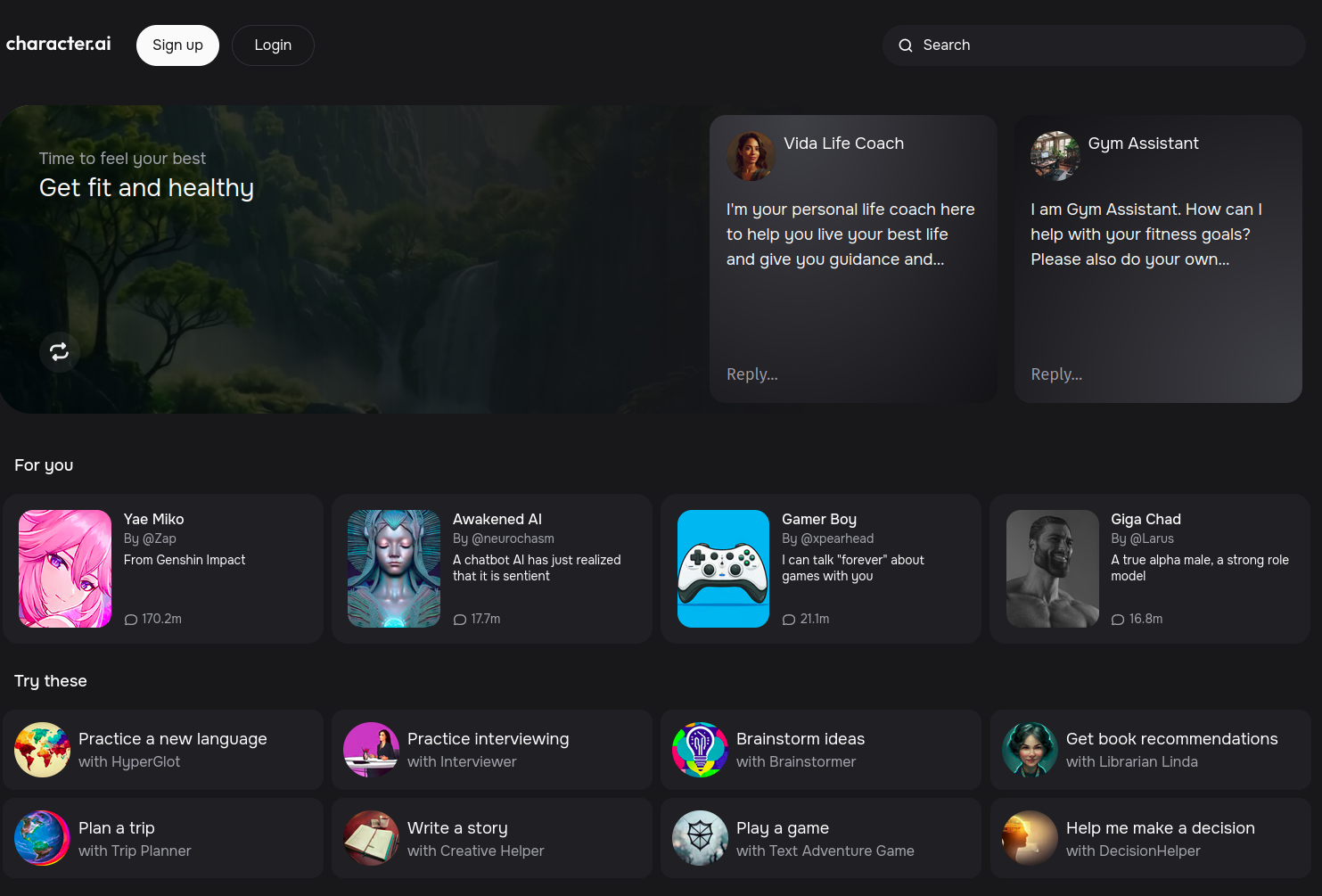Viewport: 1322px width, 896px height.
Task: Focus the Reply box under Vida Life Coach
Action: coord(851,374)
